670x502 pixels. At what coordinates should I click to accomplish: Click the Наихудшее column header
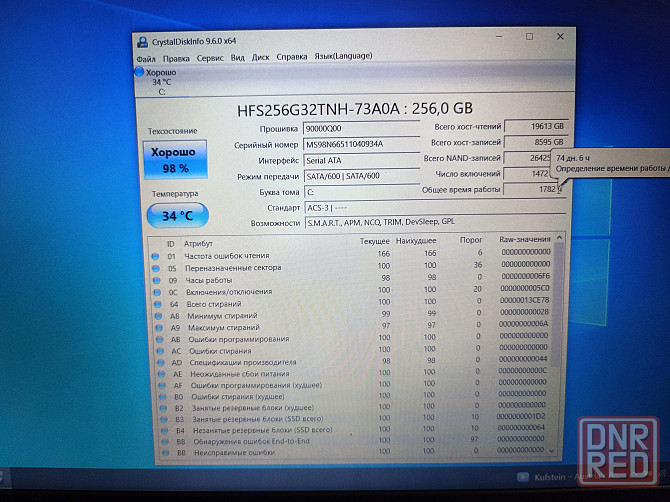click(416, 241)
